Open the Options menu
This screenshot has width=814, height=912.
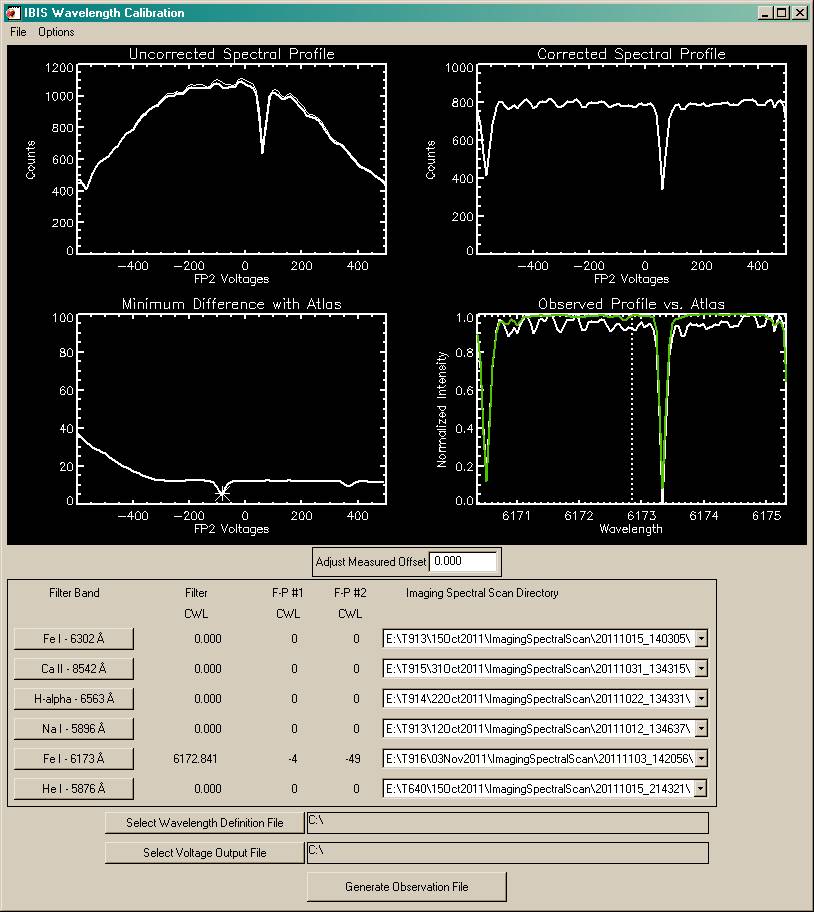(x=56, y=32)
